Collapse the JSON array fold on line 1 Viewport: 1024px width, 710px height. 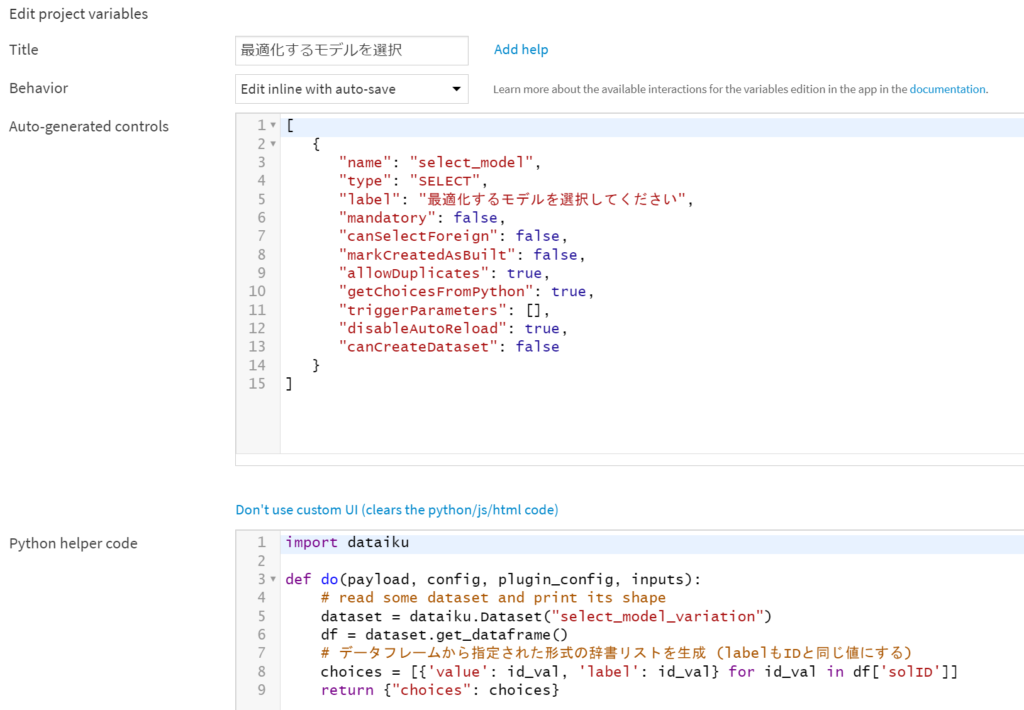[271, 124]
